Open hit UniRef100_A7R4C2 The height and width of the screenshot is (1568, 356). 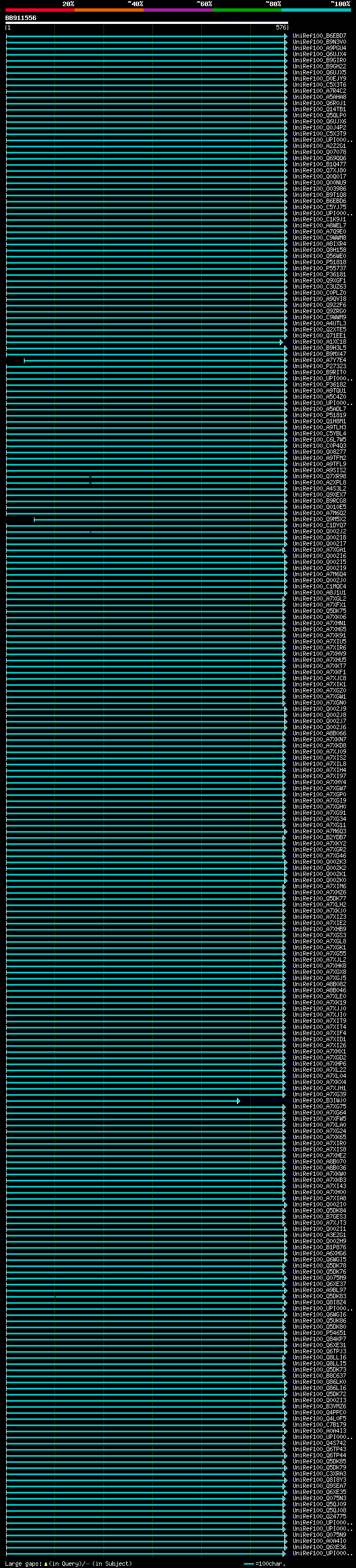319,91
